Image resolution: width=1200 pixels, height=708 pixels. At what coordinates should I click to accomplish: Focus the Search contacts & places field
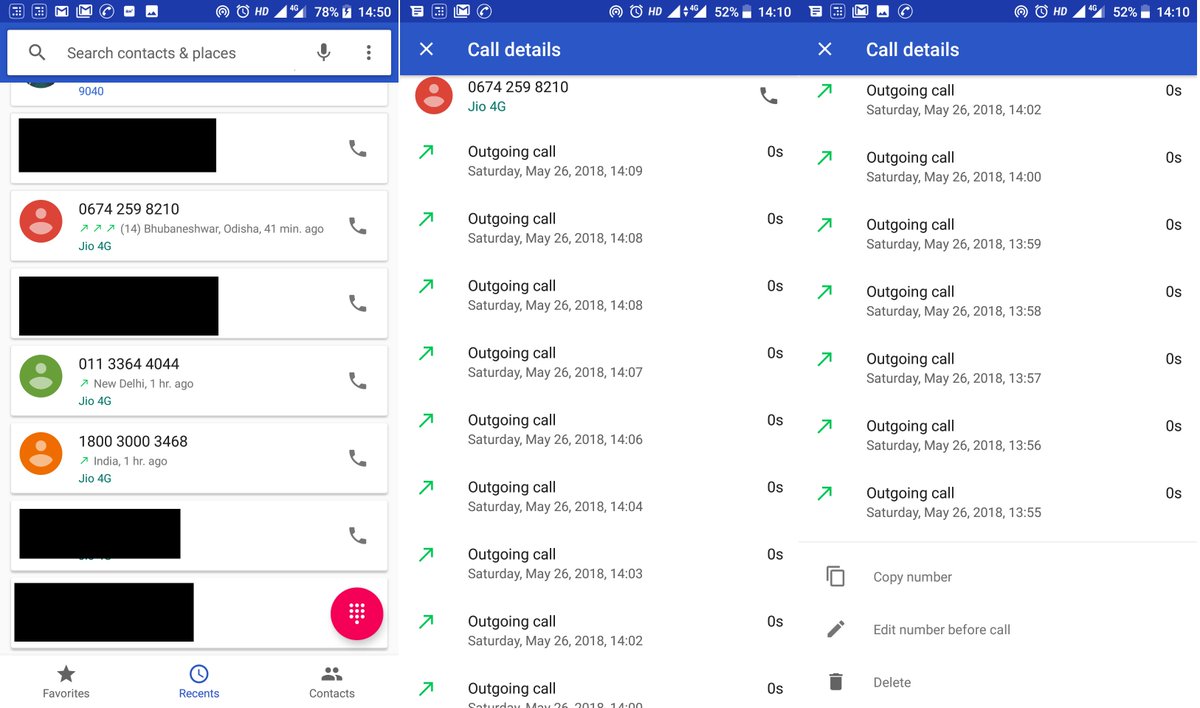(199, 52)
